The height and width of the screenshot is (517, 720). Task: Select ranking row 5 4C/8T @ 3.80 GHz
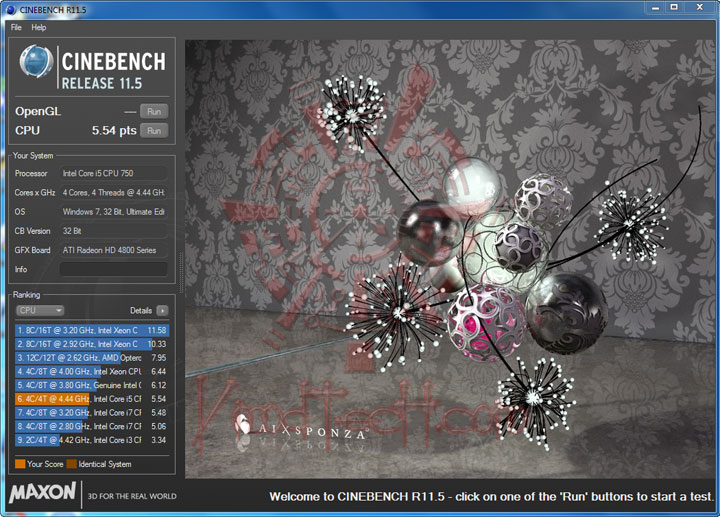tap(92, 385)
